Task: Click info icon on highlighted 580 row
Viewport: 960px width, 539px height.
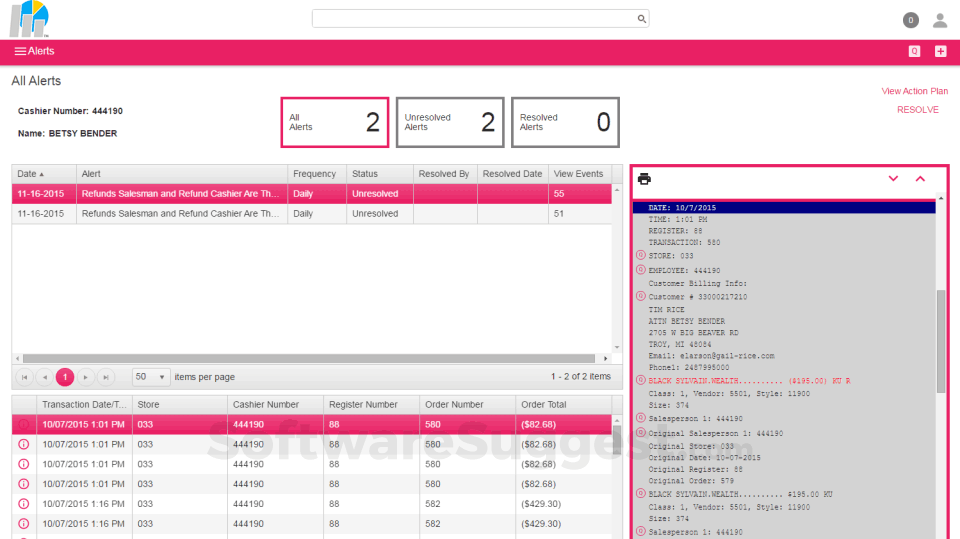Action: tap(24, 424)
